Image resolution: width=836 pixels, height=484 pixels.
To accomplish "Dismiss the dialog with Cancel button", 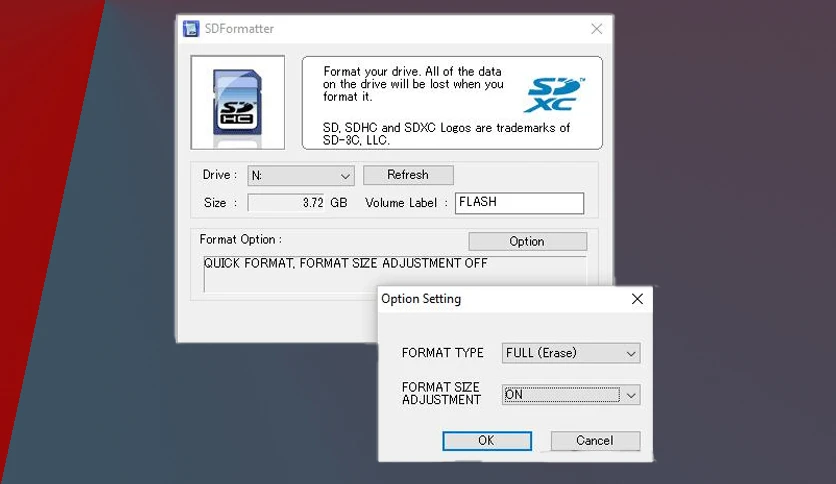I will (595, 441).
